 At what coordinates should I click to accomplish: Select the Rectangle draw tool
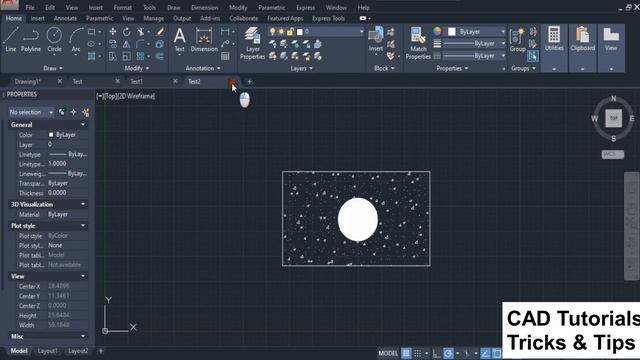click(91, 32)
